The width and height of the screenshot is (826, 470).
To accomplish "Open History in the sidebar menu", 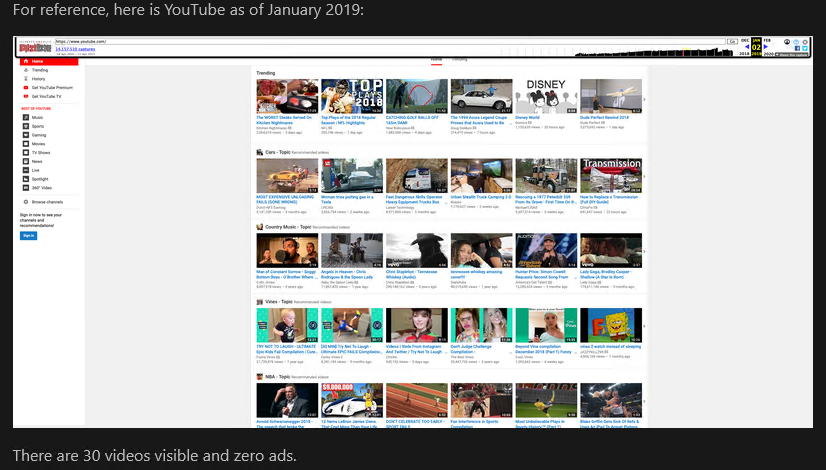I will (38, 79).
